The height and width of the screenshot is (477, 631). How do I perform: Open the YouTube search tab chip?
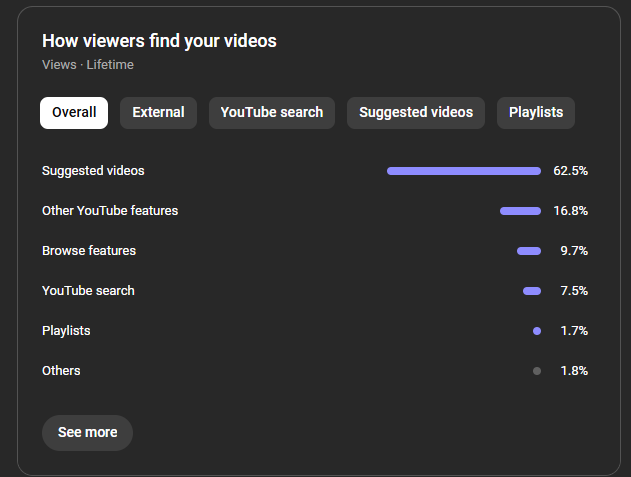[x=271, y=112]
